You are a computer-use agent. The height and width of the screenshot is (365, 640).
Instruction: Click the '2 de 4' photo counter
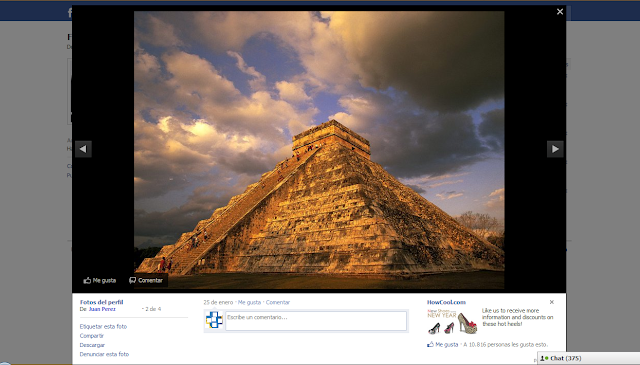click(152, 309)
